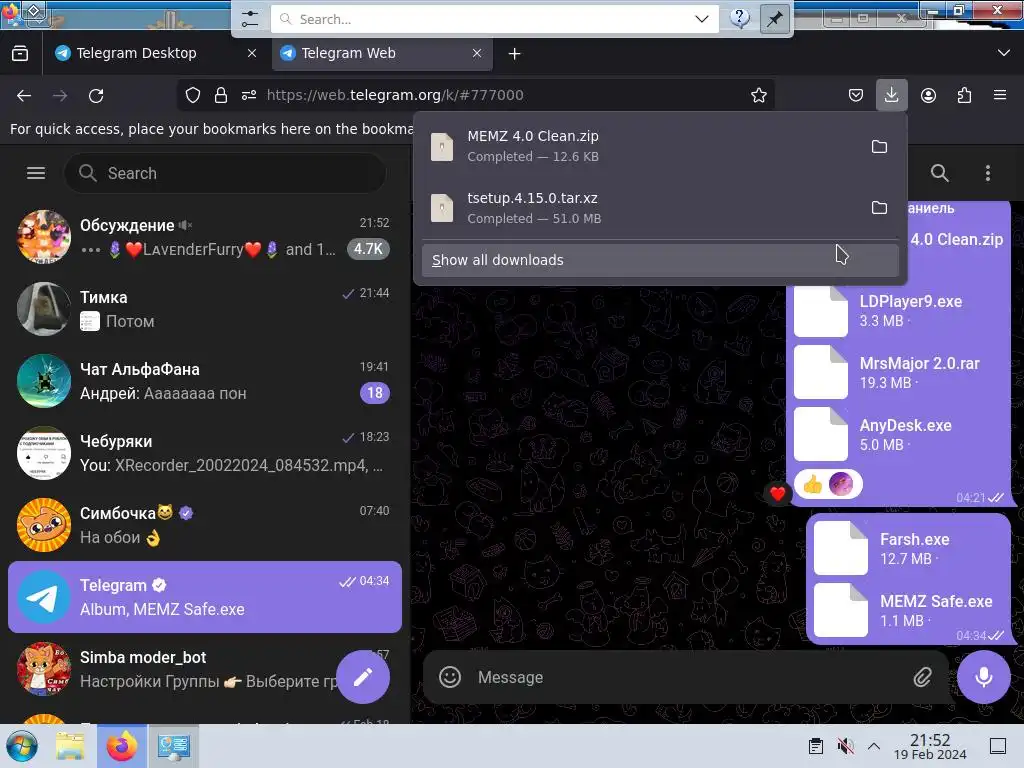The width and height of the screenshot is (1024, 768).
Task: Click Show desktop button in taskbar
Action: tap(998, 746)
